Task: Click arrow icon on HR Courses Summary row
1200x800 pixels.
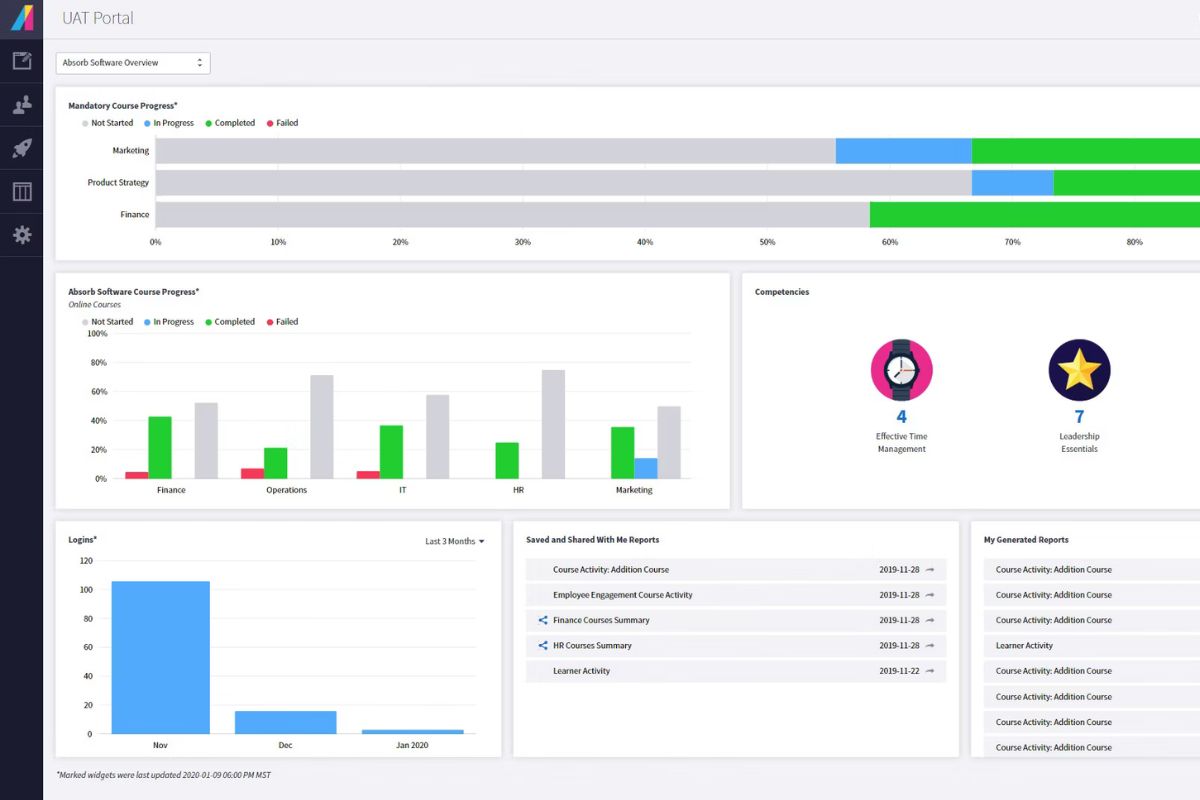Action: (930, 646)
